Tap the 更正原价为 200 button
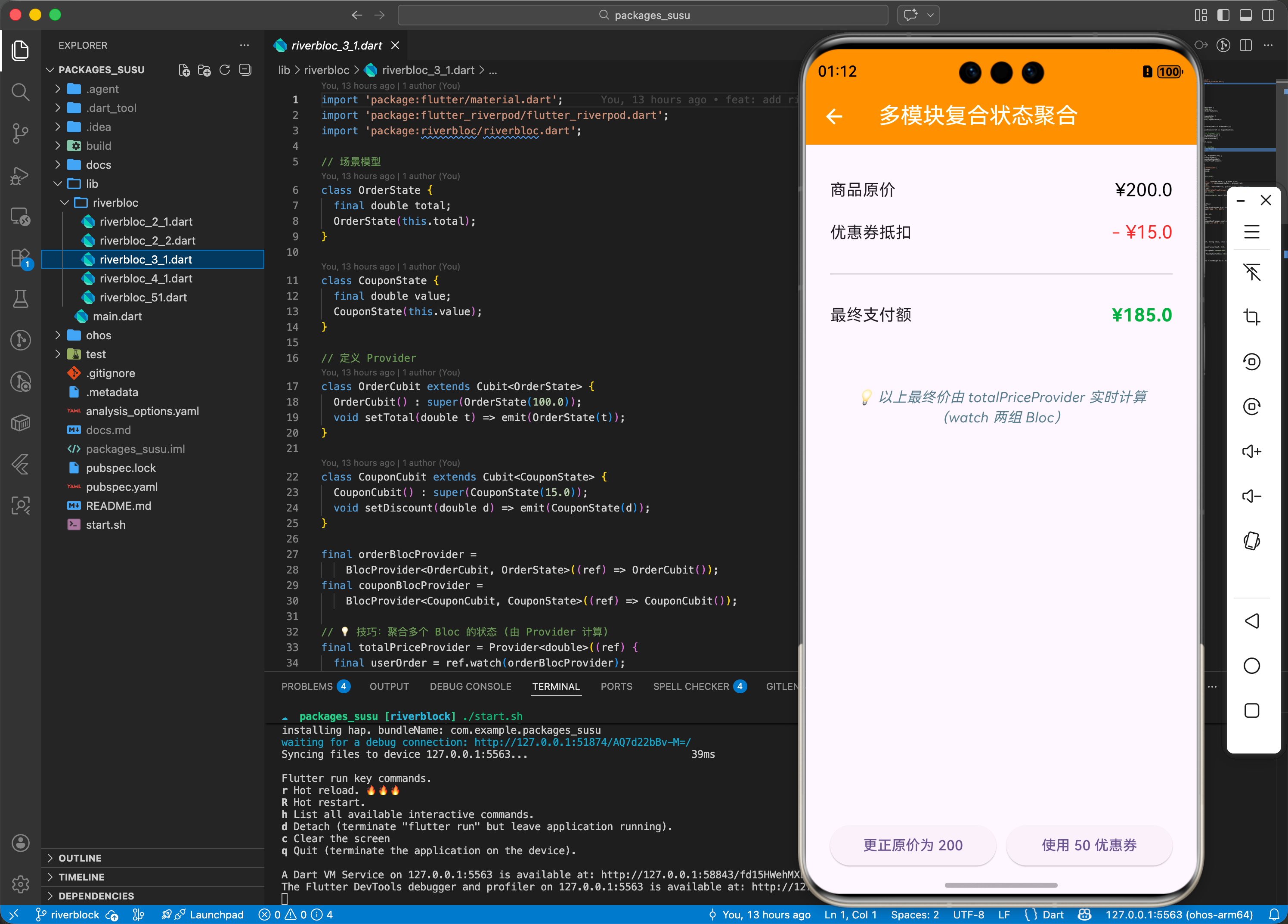The height and width of the screenshot is (924, 1288). [x=913, y=845]
